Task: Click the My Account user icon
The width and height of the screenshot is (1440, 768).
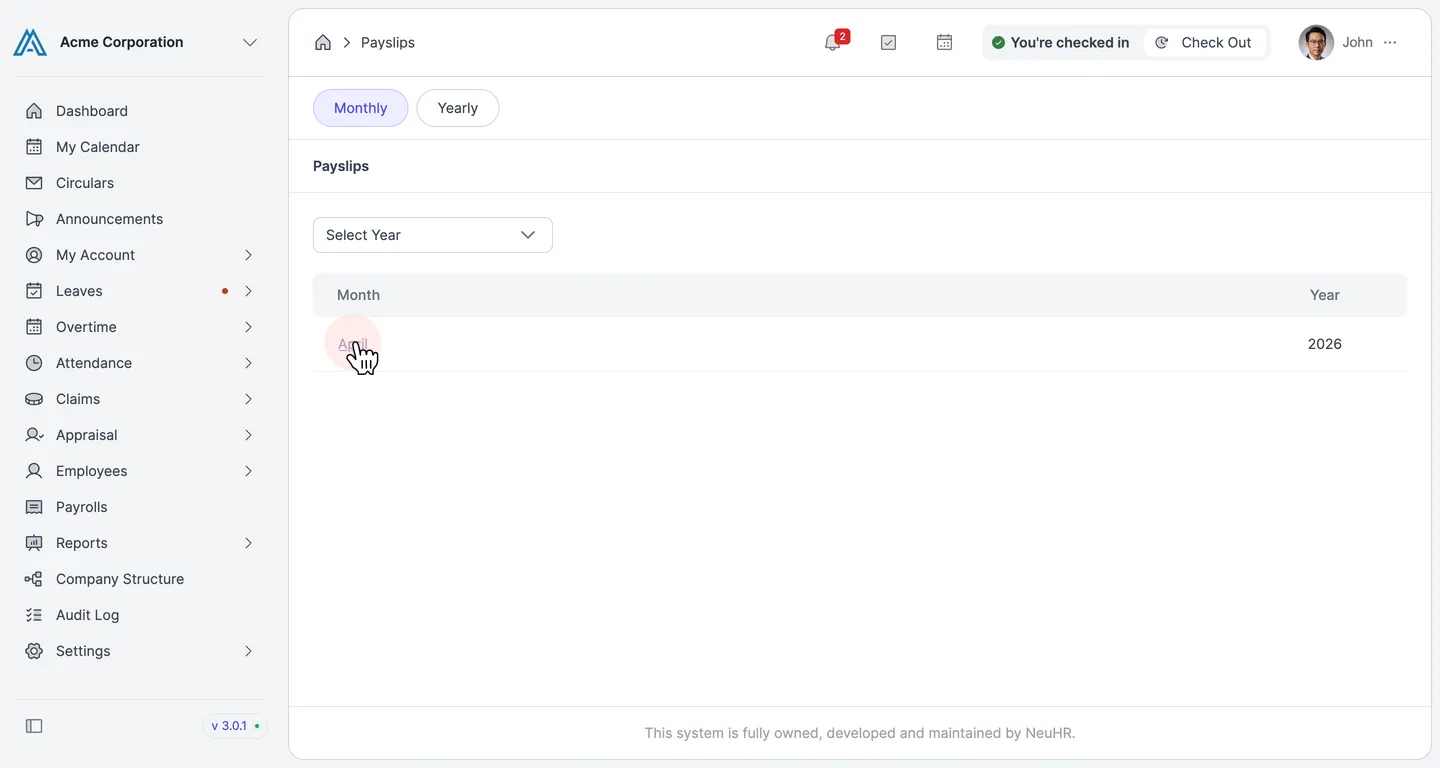Action: click(34, 255)
